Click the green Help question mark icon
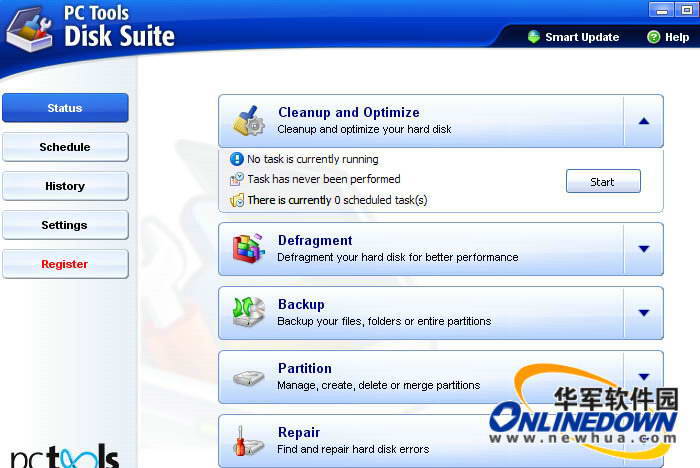 click(654, 37)
